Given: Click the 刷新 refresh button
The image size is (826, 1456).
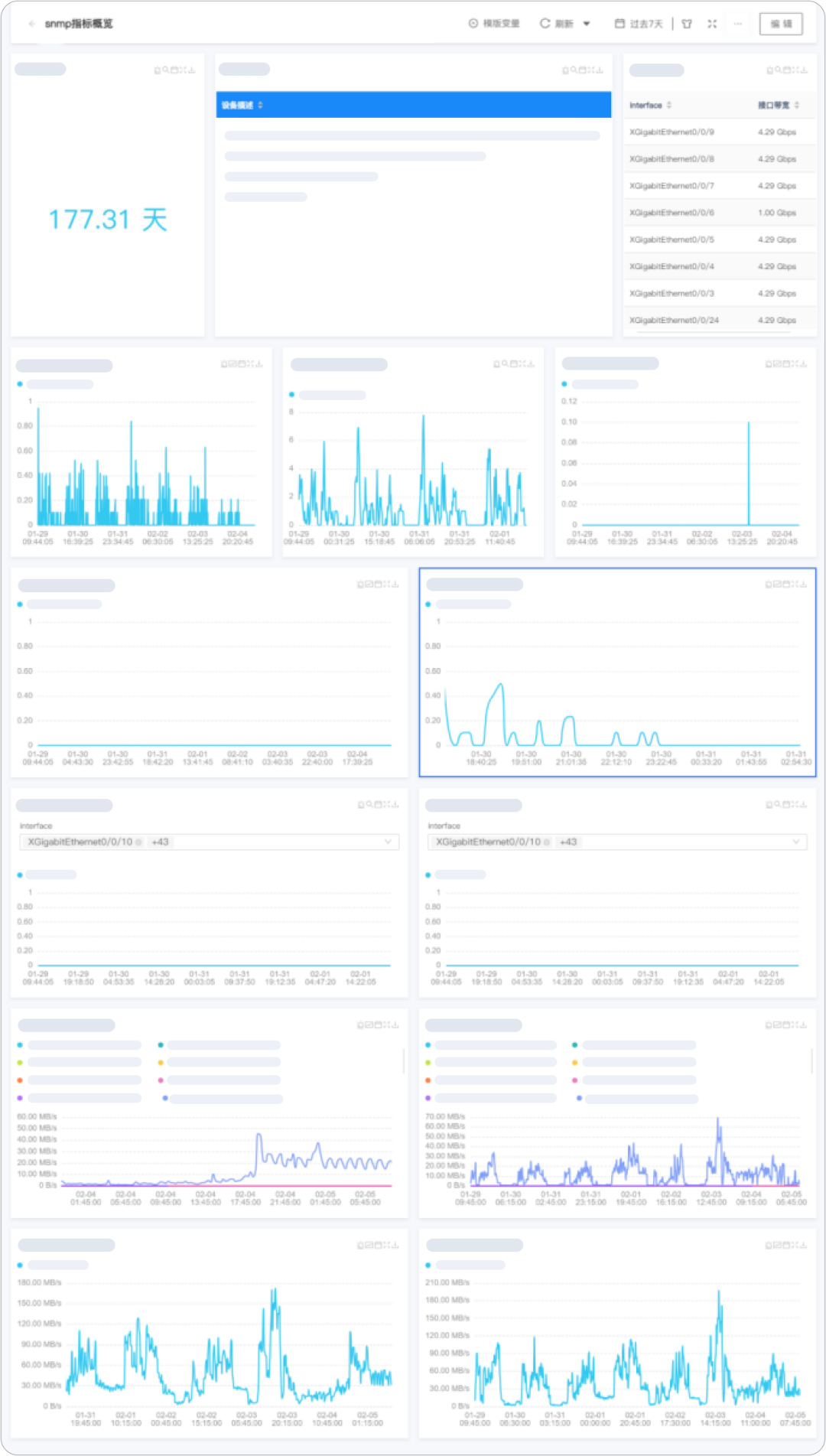Looking at the screenshot, I should tap(557, 24).
